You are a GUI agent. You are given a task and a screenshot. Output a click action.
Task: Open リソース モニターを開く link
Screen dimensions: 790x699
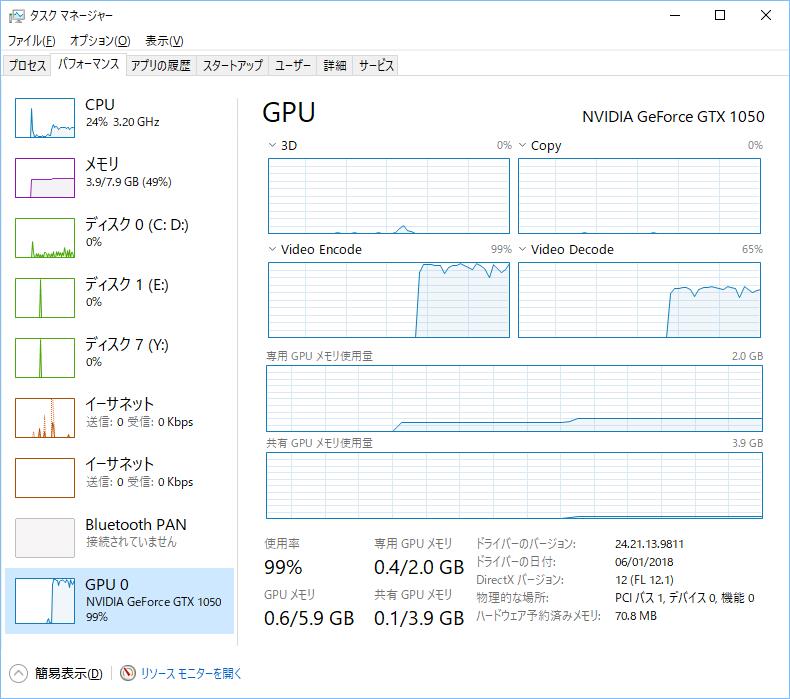pyautogui.click(x=191, y=673)
